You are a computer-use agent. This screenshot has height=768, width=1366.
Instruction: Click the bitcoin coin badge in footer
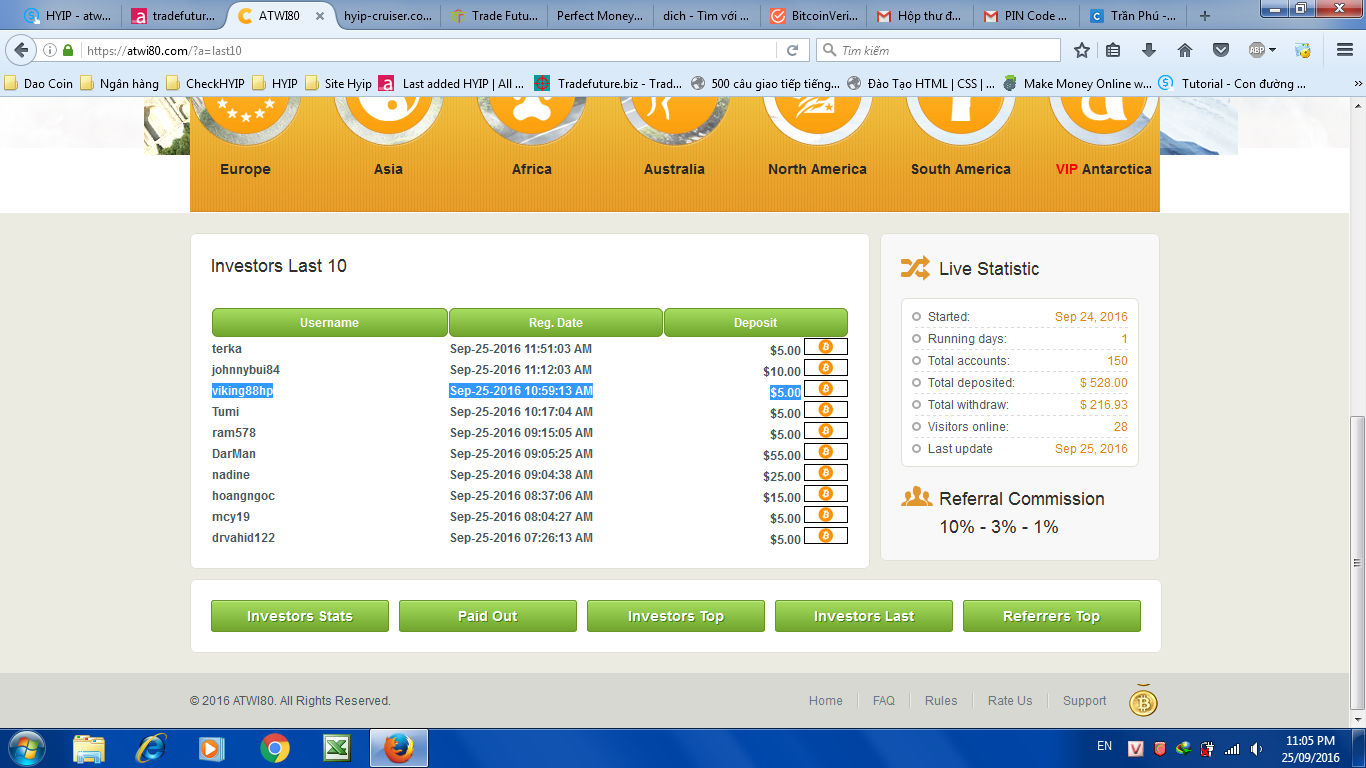click(1143, 702)
